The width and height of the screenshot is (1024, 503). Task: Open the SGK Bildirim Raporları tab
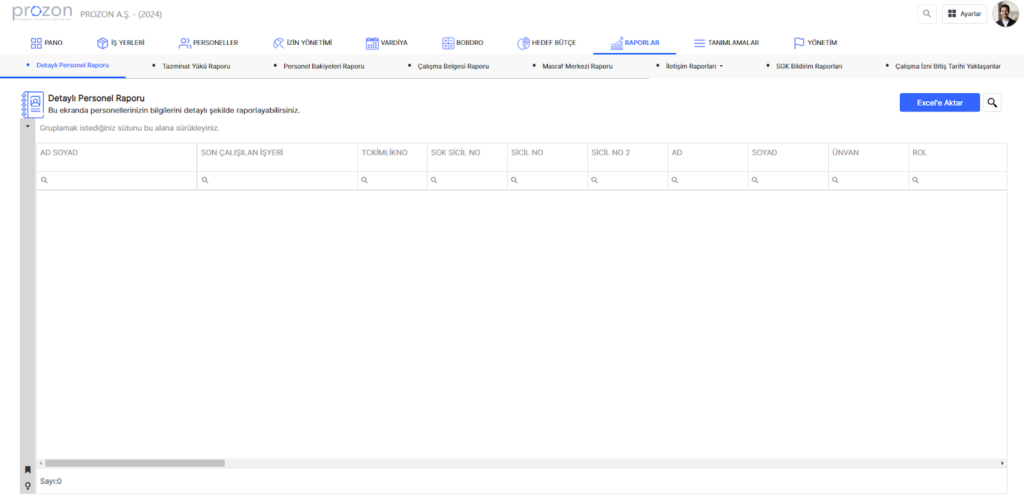(809, 65)
